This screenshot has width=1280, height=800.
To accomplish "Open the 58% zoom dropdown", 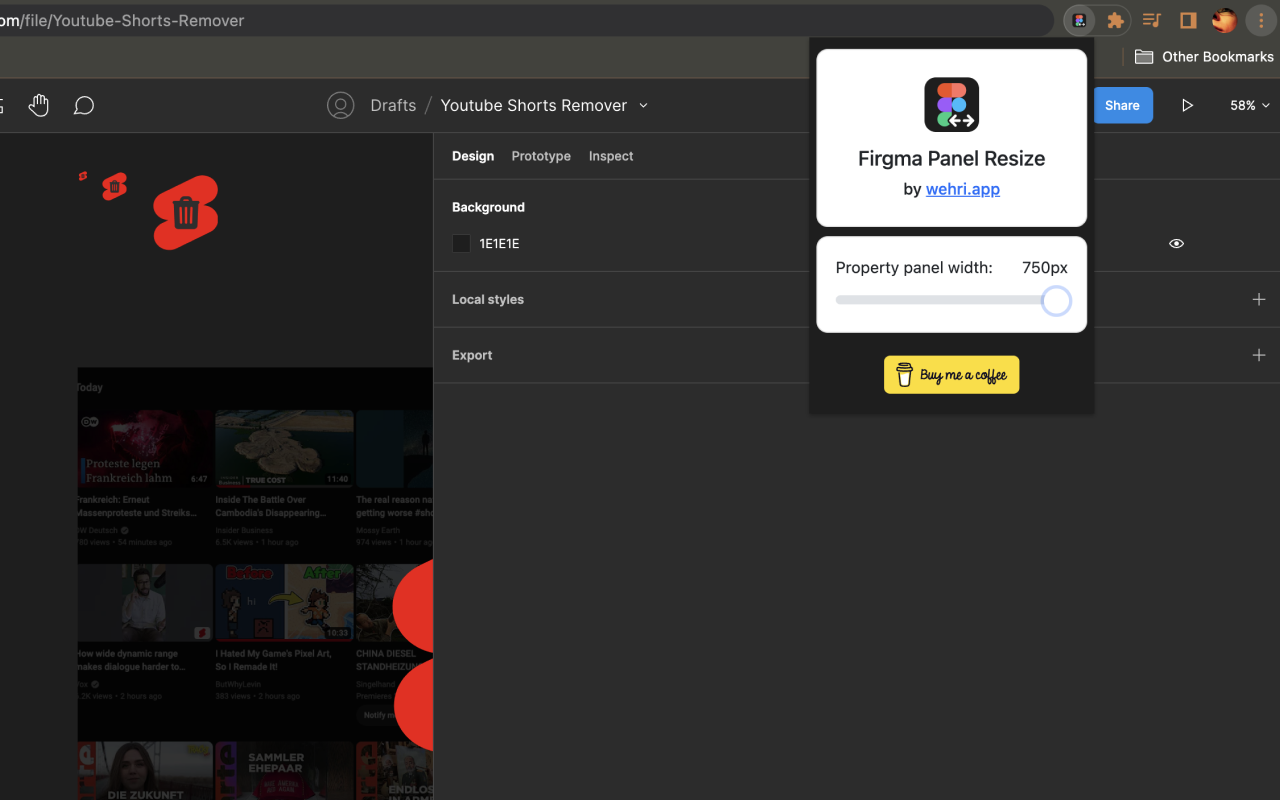I will coord(1250,105).
